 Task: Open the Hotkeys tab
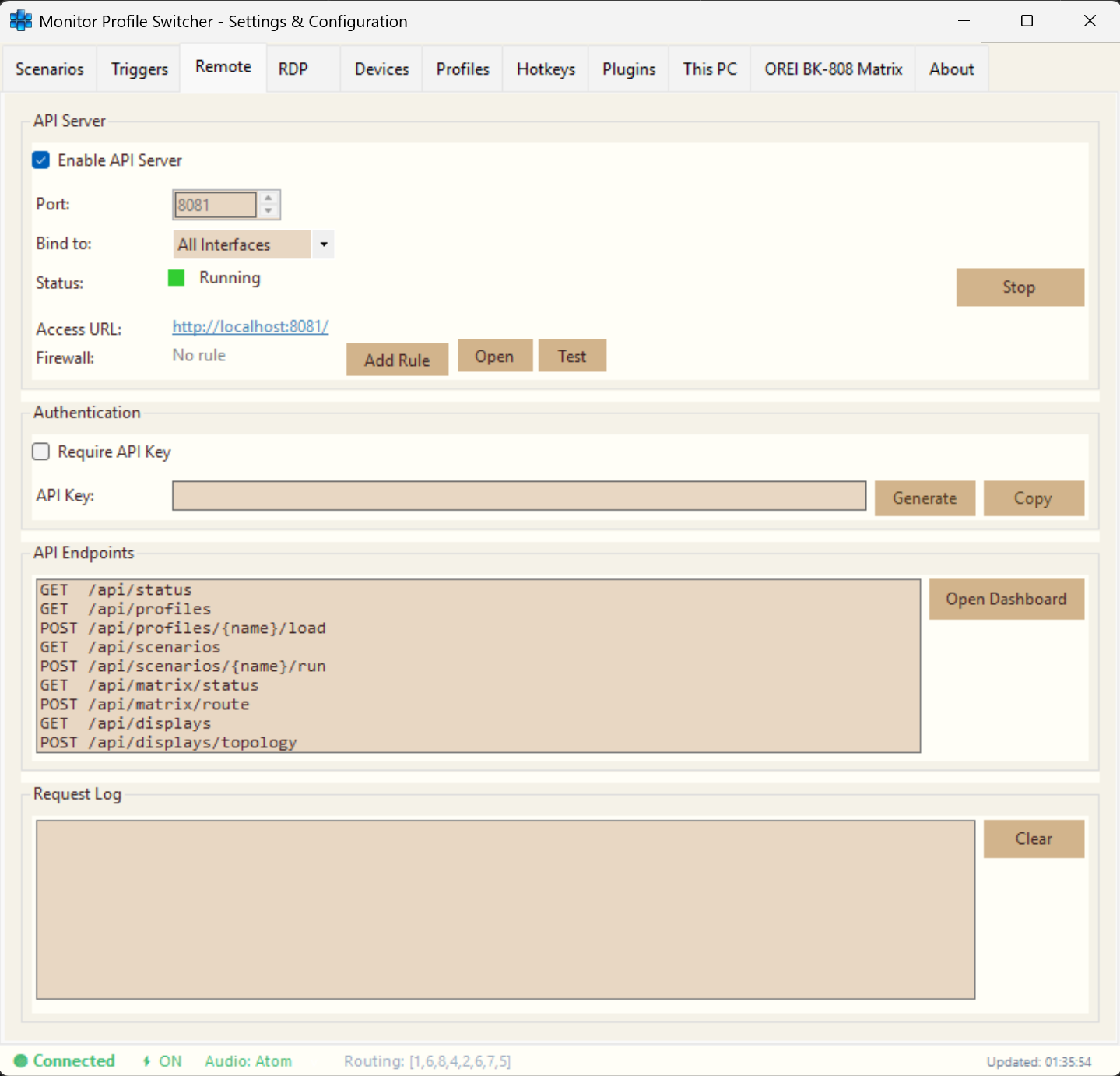tap(545, 69)
